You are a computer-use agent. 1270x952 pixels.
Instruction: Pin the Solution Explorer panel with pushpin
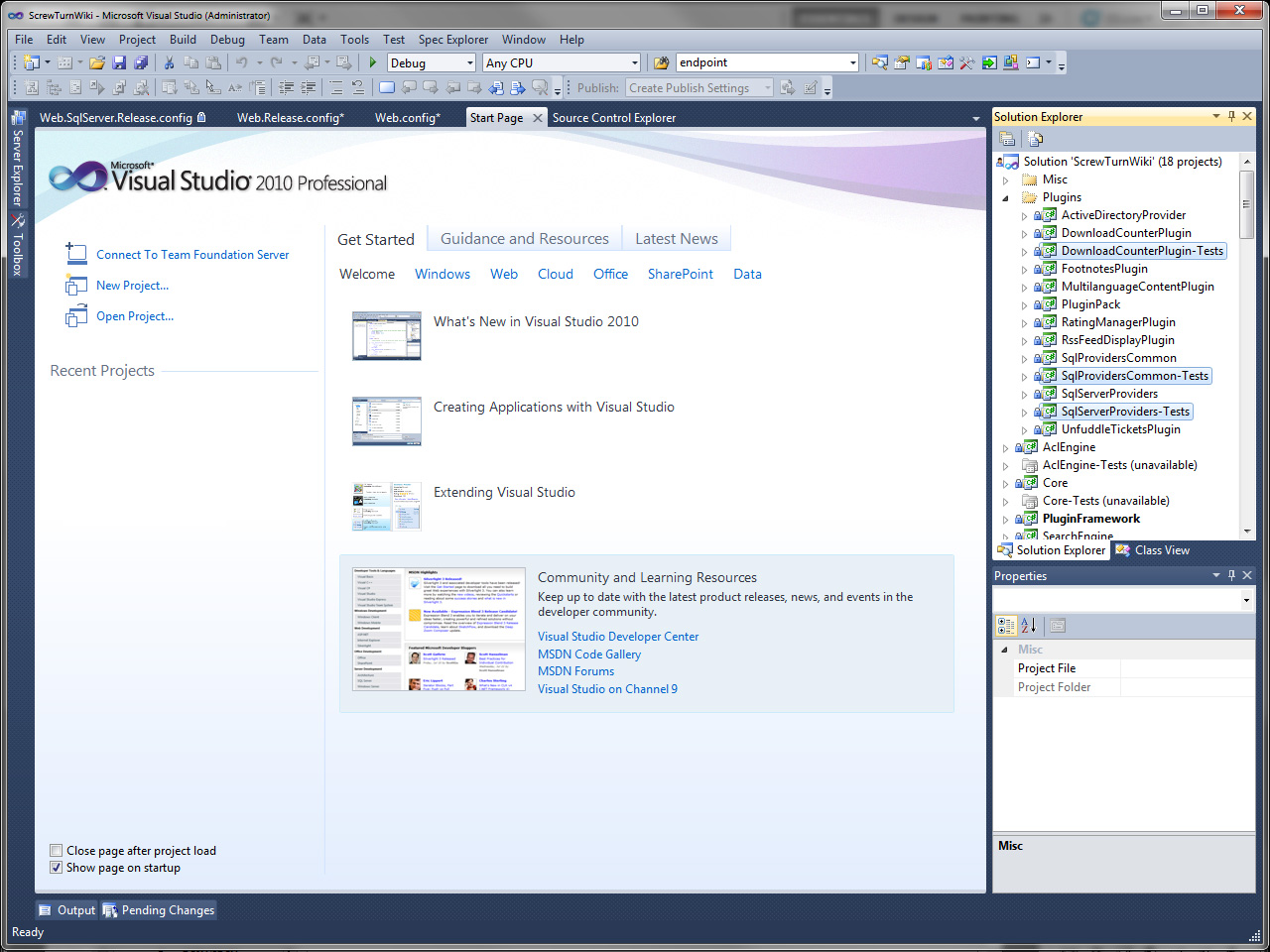click(1232, 116)
